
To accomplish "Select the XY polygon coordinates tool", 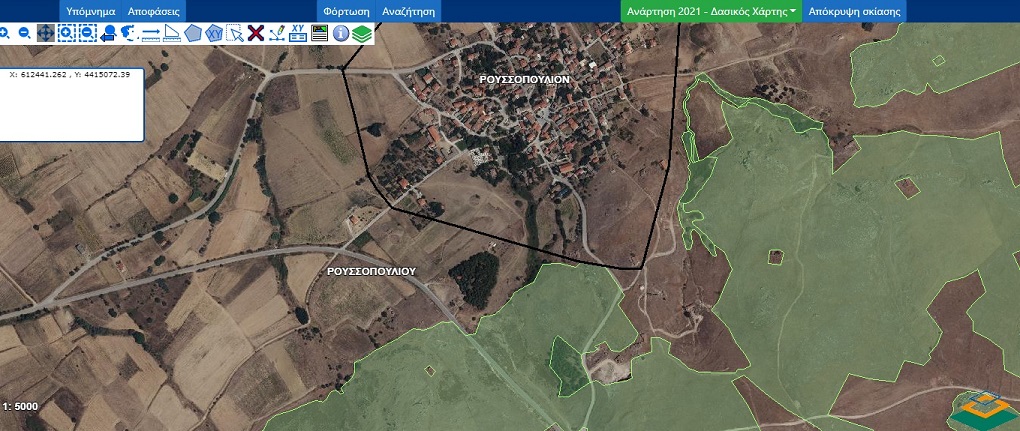I will tap(214, 33).
